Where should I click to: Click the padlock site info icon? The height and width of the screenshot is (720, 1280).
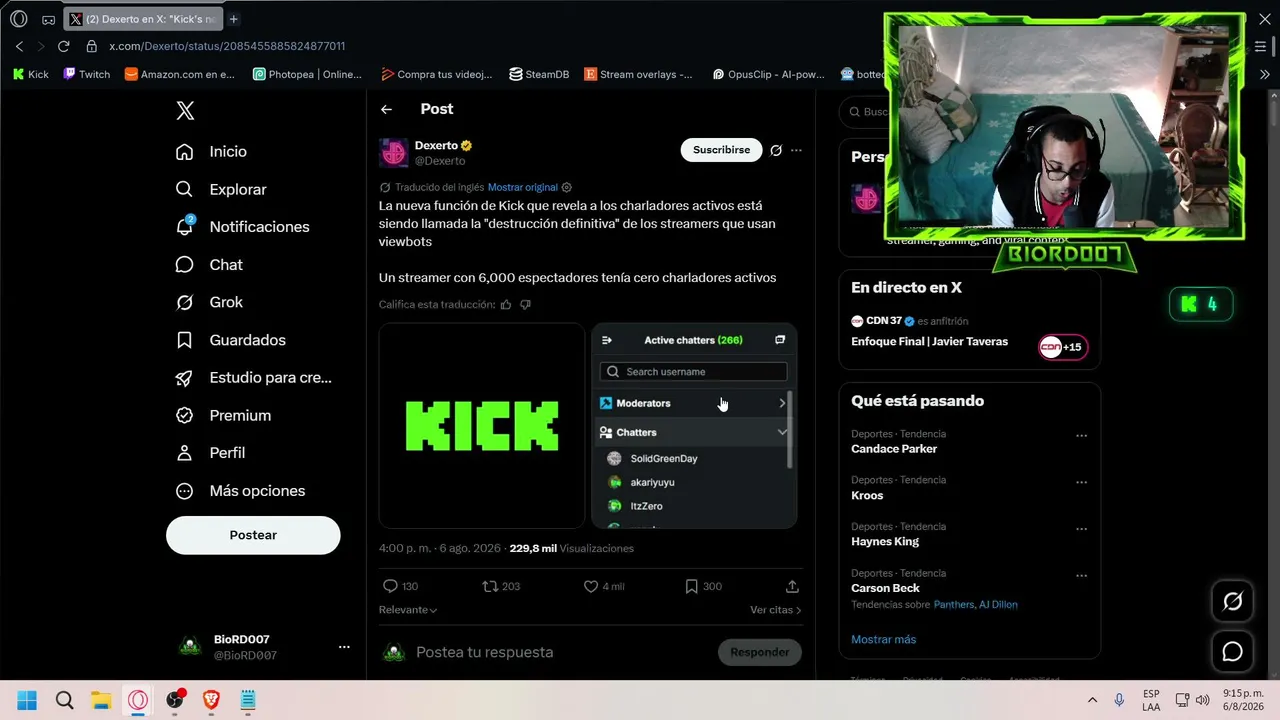(91, 46)
